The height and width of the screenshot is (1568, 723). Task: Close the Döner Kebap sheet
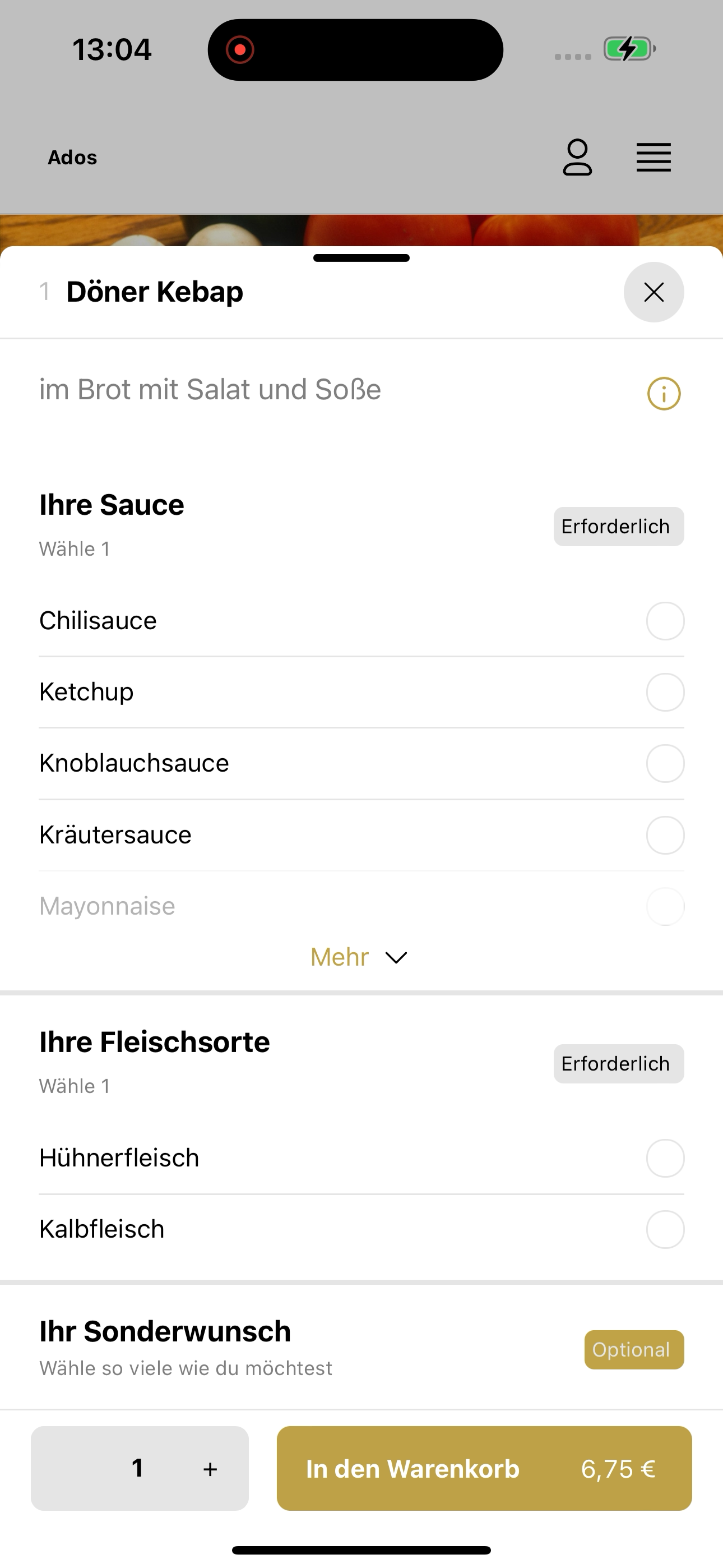click(x=654, y=292)
